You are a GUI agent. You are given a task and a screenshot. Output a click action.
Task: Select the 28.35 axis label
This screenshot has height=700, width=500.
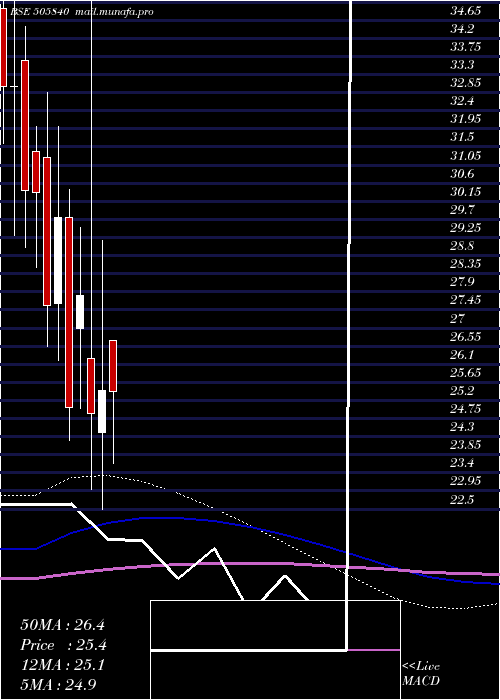pyautogui.click(x=465, y=264)
